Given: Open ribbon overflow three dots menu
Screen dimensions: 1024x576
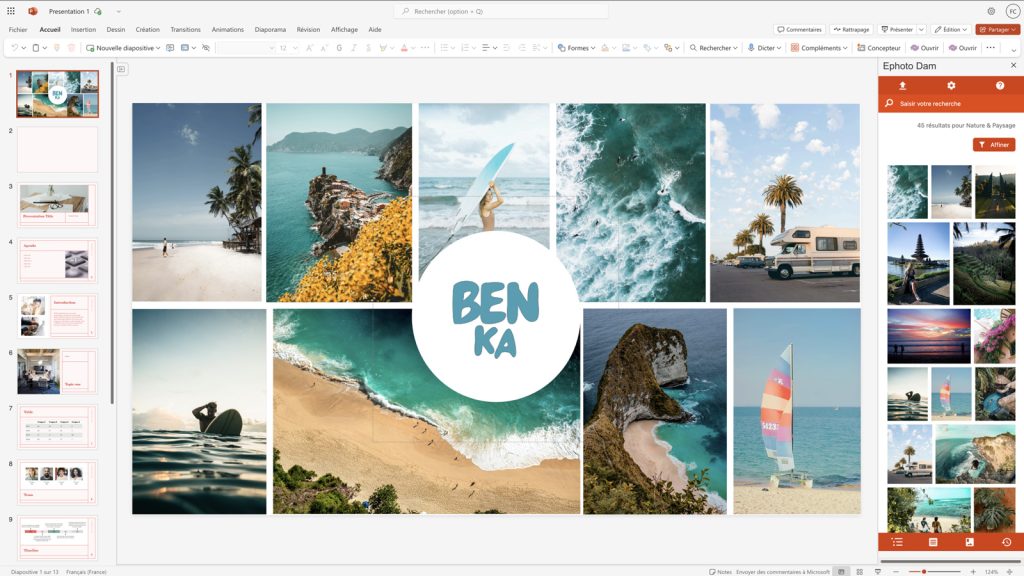Looking at the screenshot, I should [991, 48].
